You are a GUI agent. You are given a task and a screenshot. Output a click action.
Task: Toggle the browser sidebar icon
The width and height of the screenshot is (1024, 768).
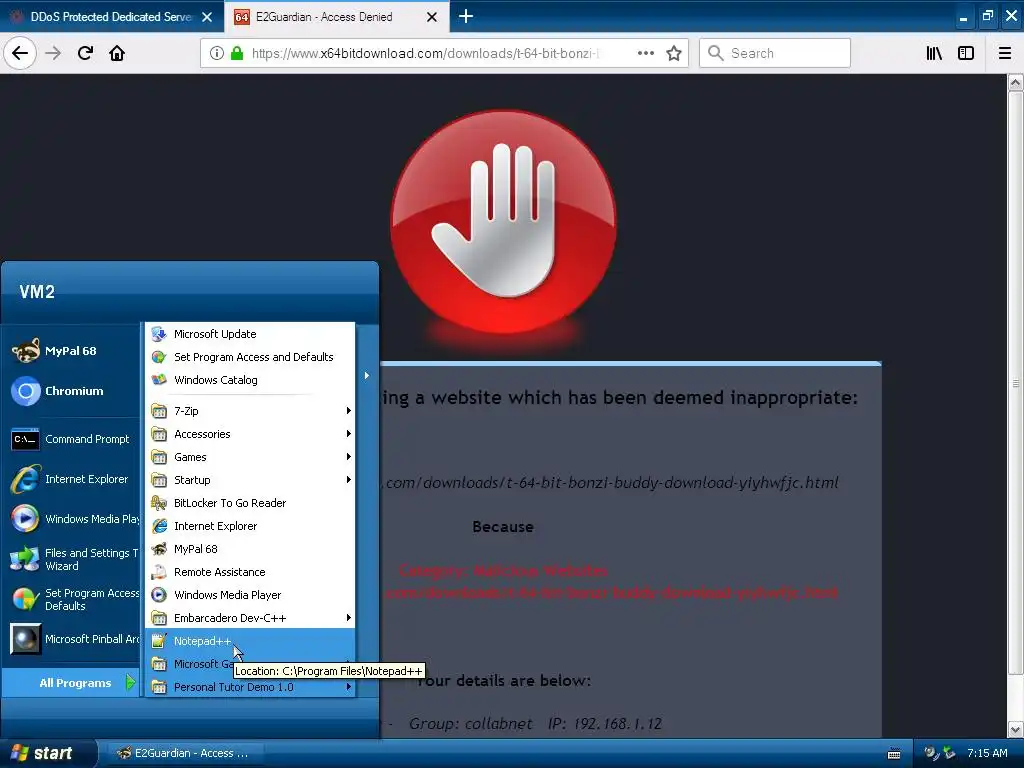click(966, 54)
